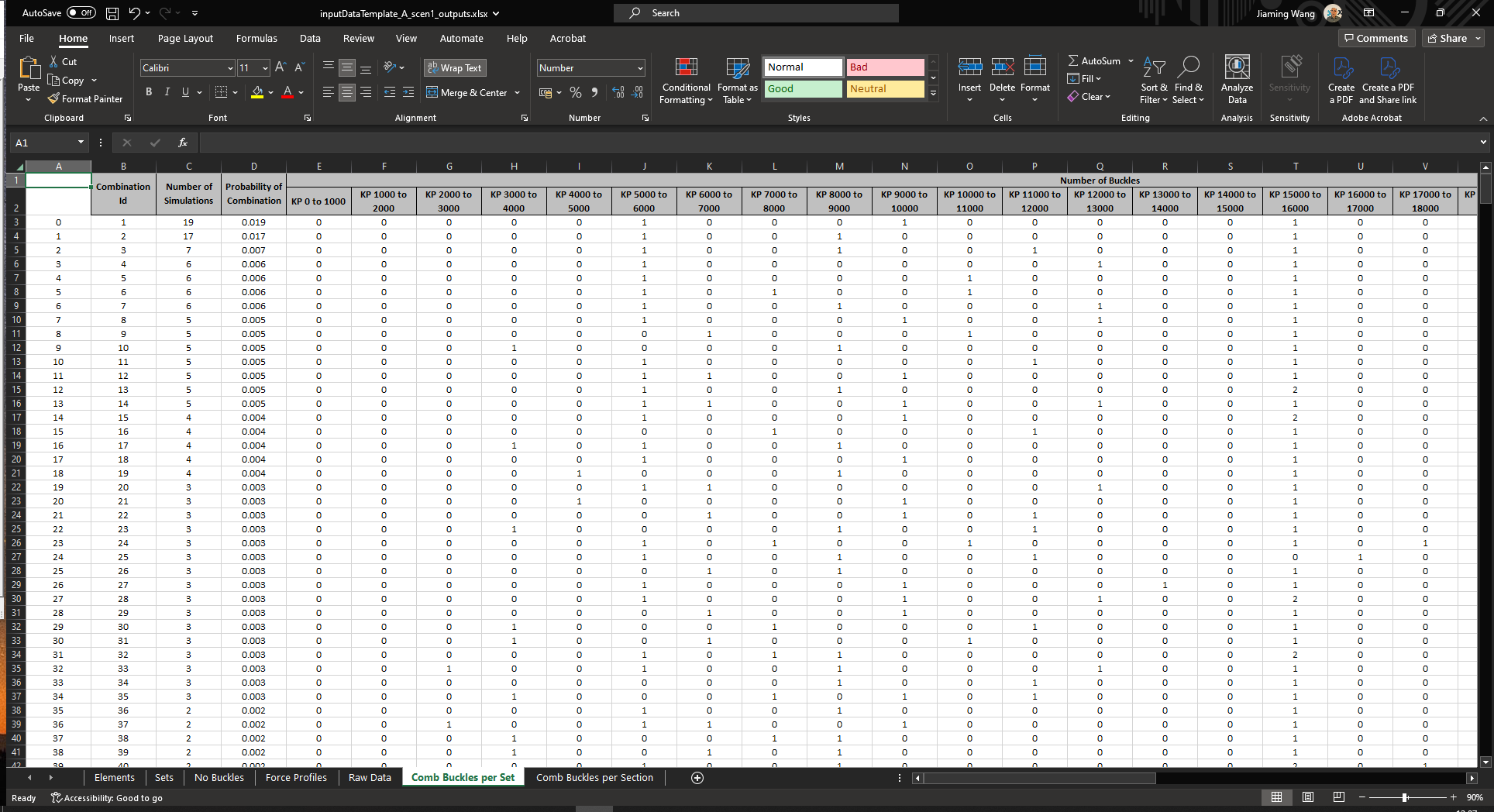Click the Analyze Data icon
The width and height of the screenshot is (1494, 812).
(1237, 81)
